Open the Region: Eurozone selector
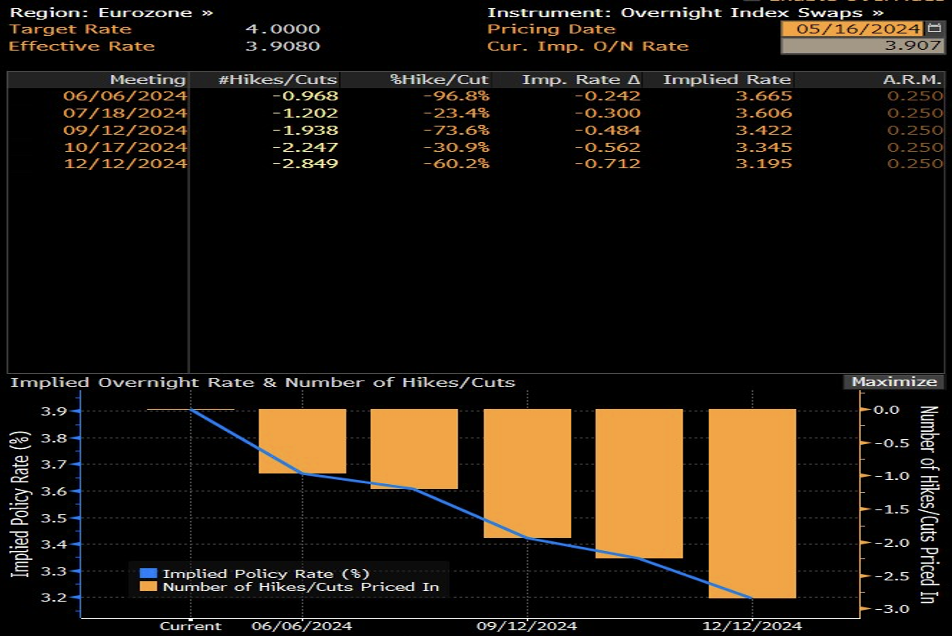Viewport: 952px width, 636px height. (112, 12)
